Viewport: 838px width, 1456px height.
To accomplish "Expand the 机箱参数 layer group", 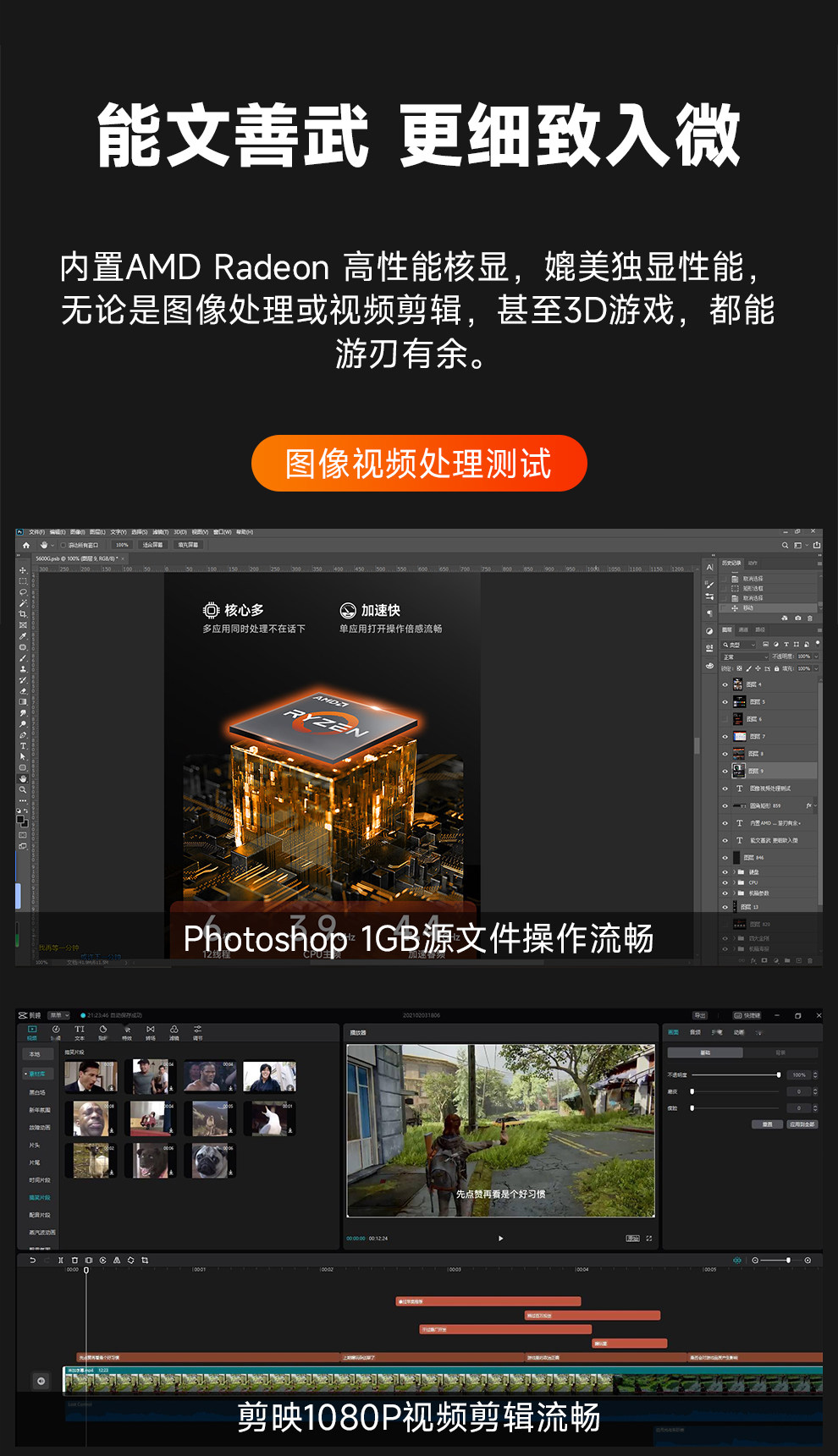I will point(734,893).
